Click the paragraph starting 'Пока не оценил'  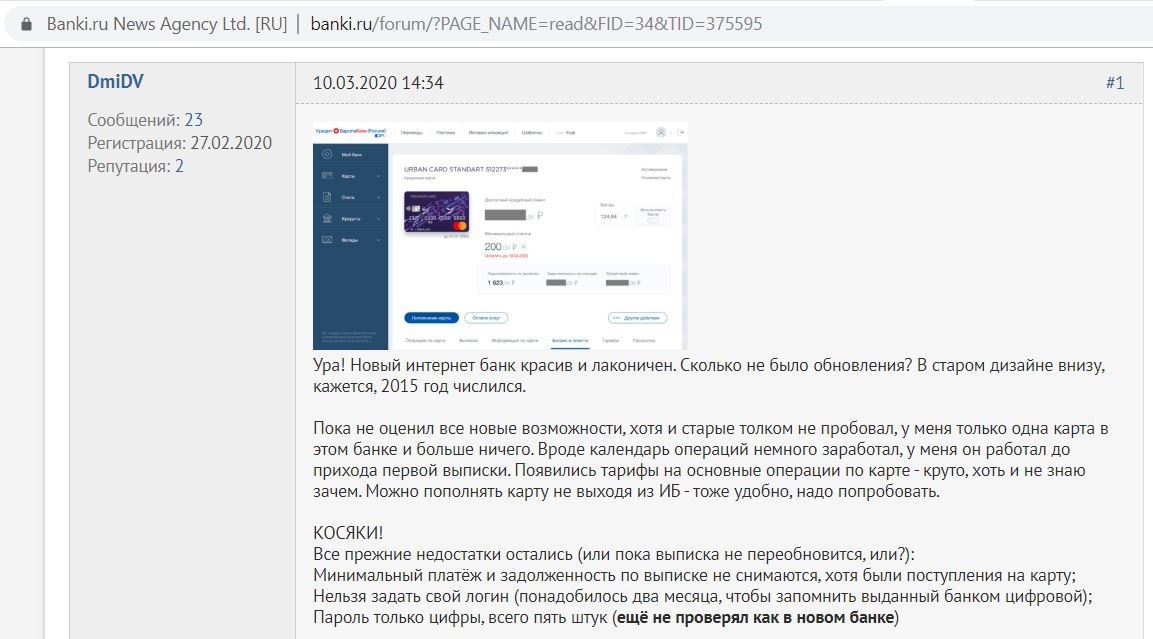tap(710, 460)
